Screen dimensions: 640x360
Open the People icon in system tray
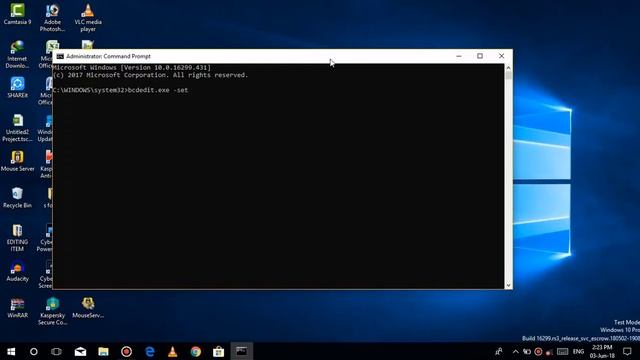(x=499, y=351)
